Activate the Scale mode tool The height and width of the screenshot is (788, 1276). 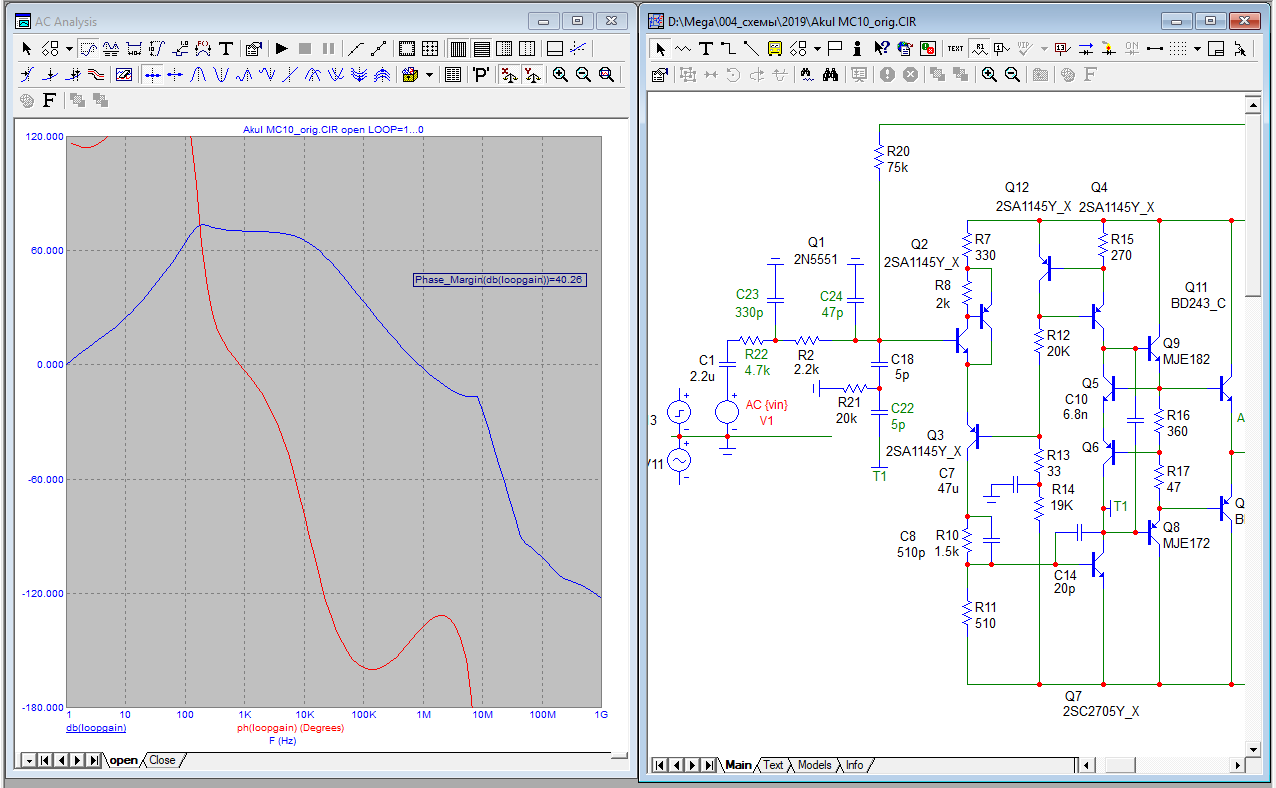(88, 48)
